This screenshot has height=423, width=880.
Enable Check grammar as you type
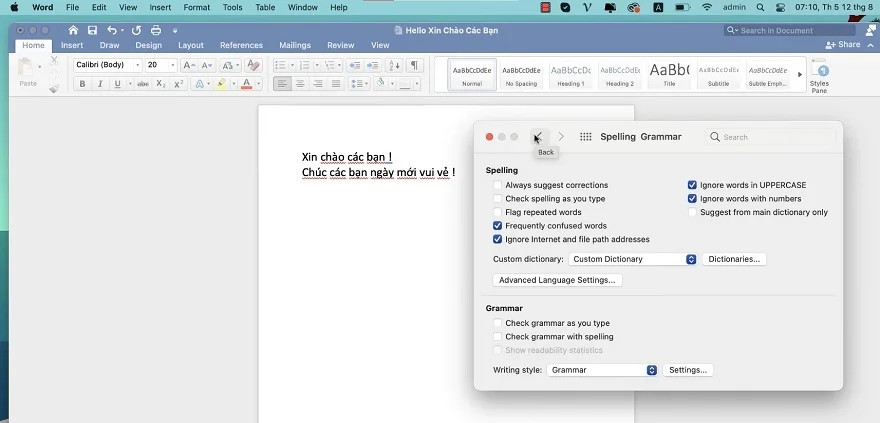(x=498, y=324)
